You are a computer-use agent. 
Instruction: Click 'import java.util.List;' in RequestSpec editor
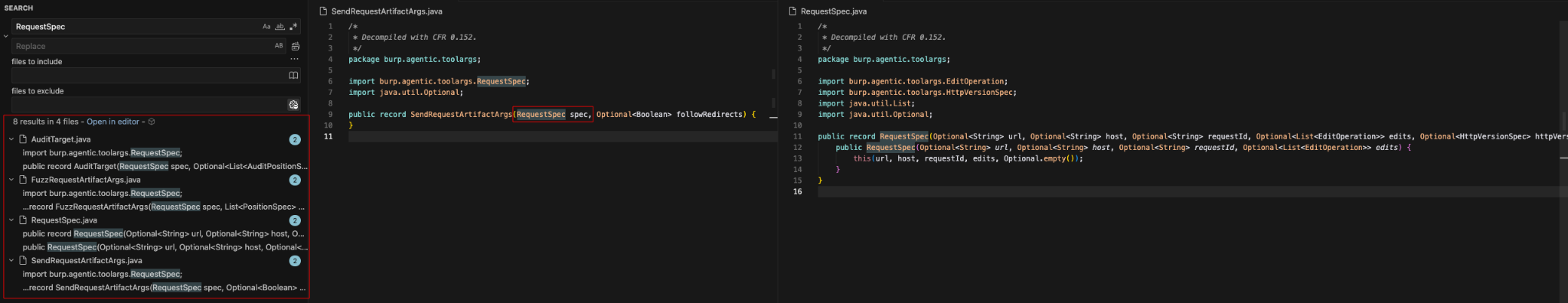coord(866,103)
